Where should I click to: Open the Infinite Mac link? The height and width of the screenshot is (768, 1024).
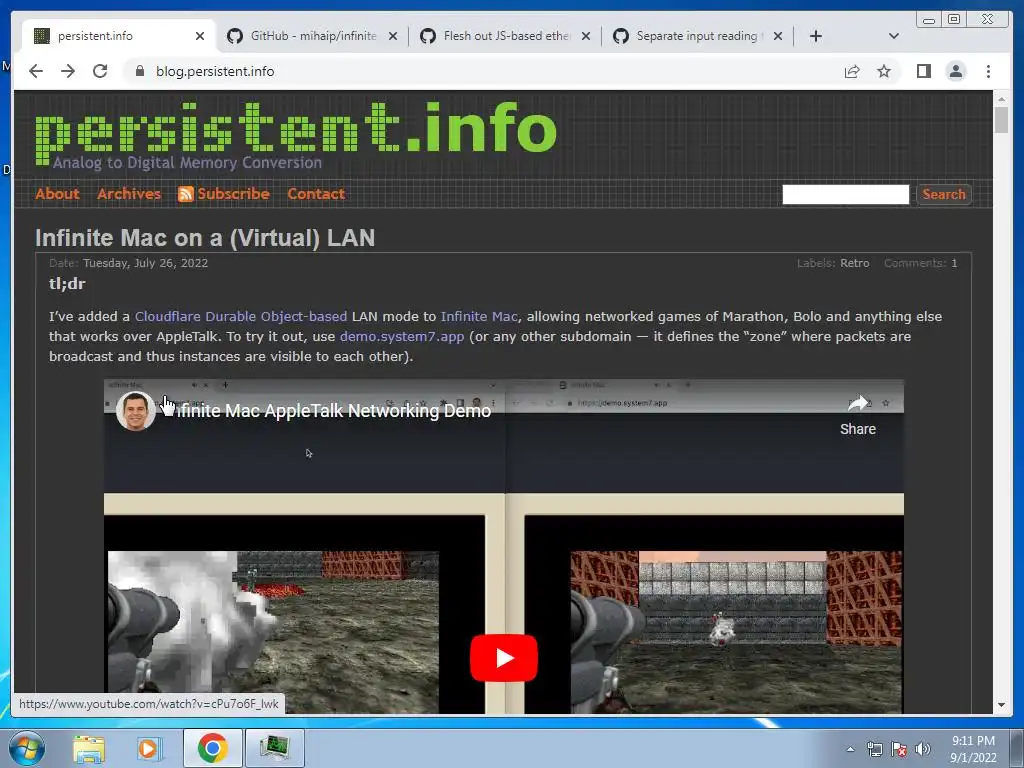point(479,316)
